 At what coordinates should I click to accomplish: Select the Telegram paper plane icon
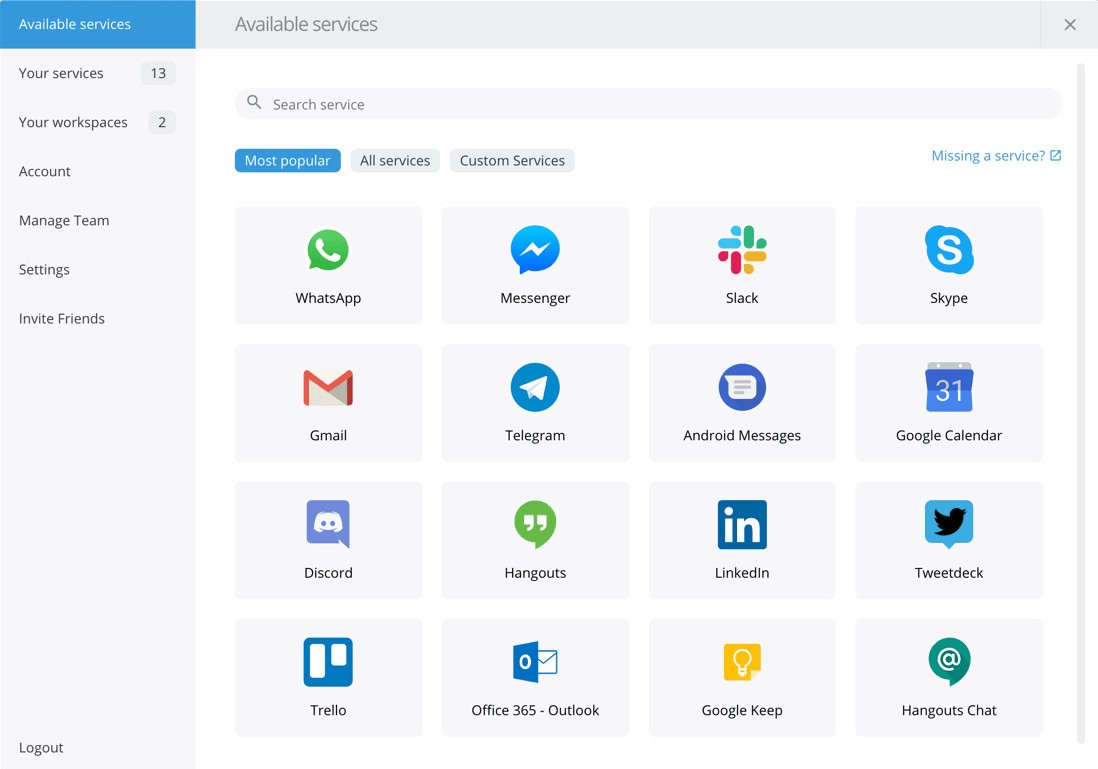pyautogui.click(x=535, y=388)
